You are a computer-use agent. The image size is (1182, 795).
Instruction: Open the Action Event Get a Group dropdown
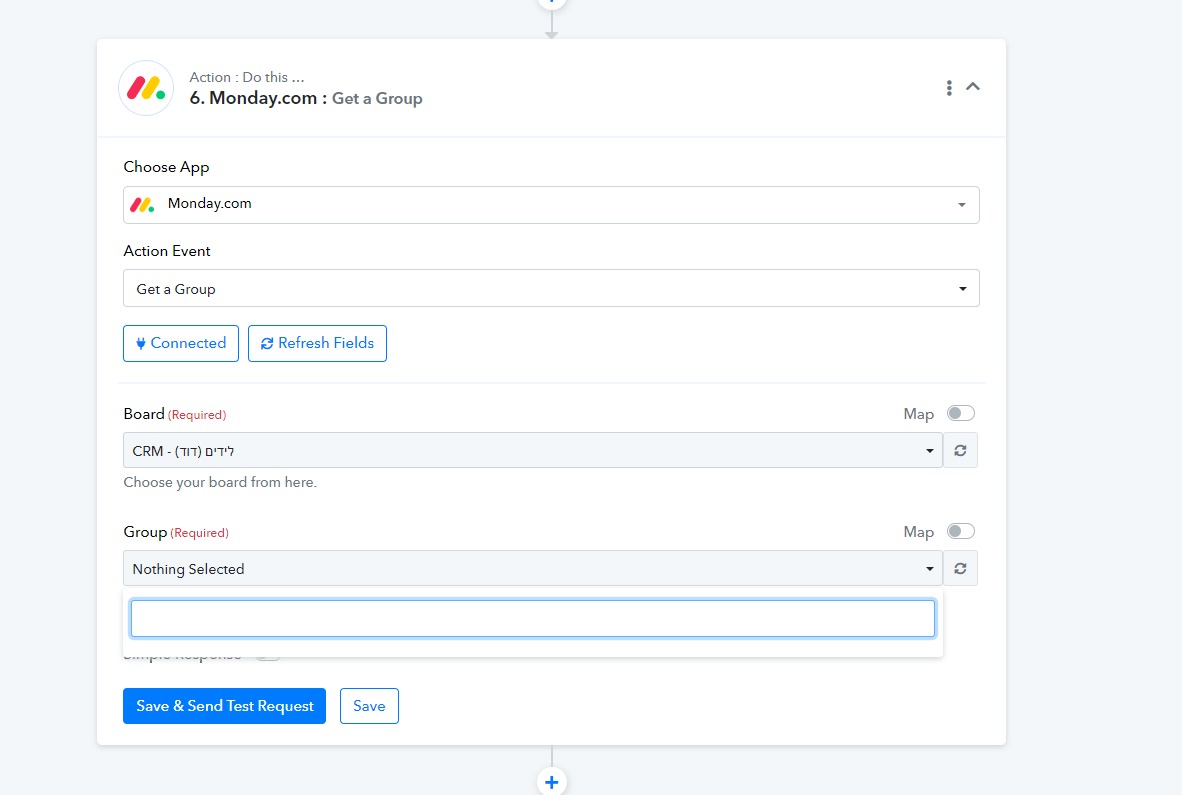coord(551,288)
